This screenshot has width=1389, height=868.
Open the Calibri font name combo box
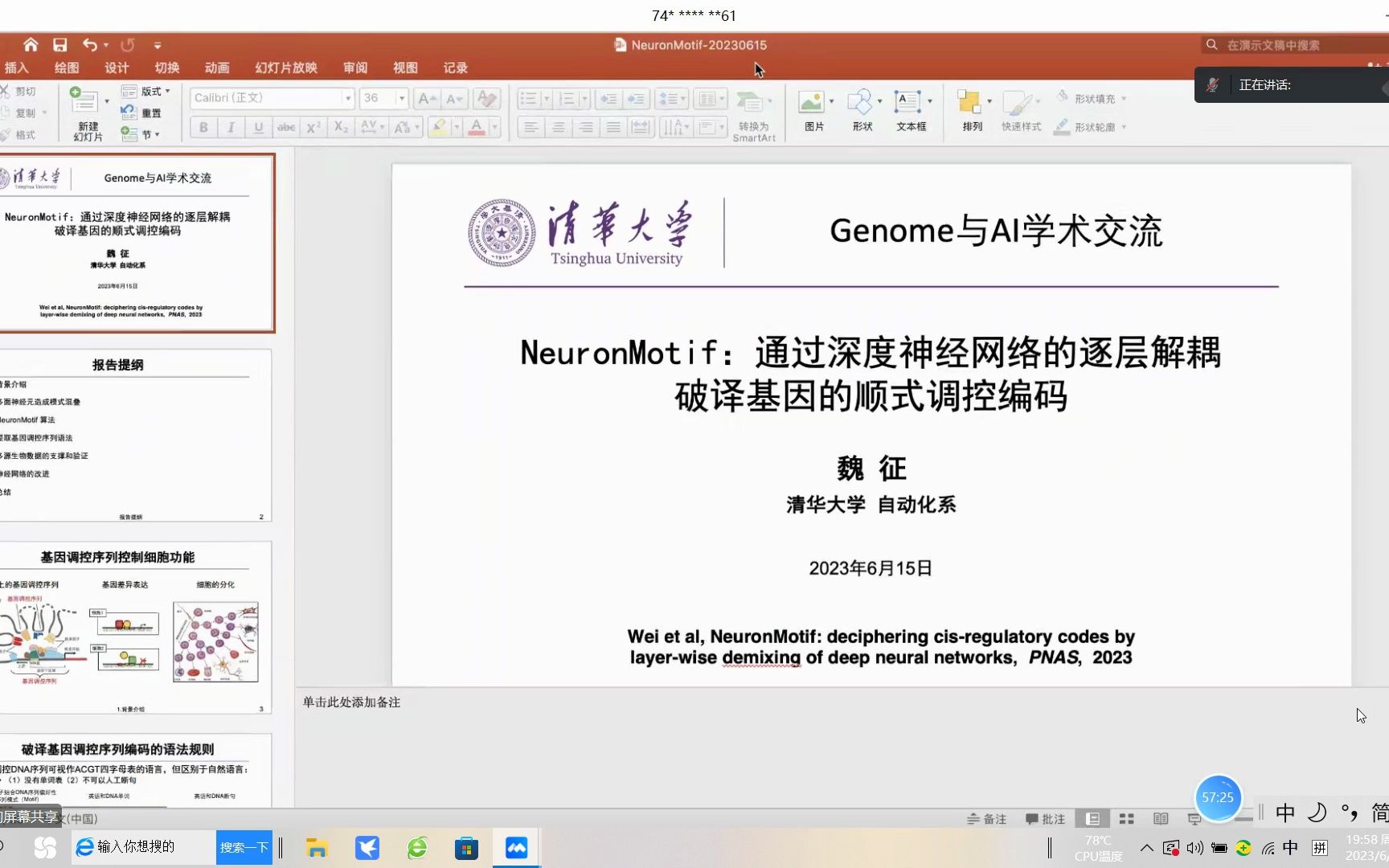(x=272, y=98)
